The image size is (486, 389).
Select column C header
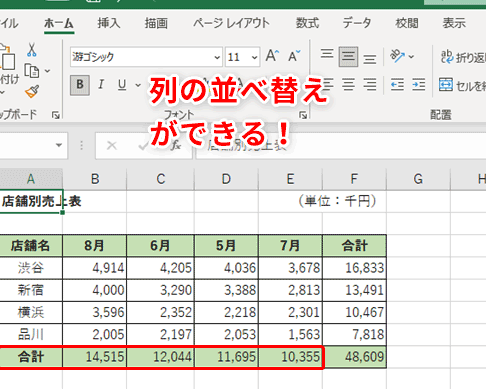pyautogui.click(x=161, y=179)
